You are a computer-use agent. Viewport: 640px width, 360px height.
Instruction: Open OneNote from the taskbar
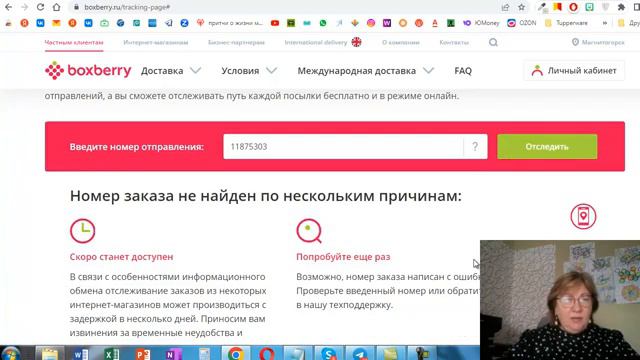pos(173,353)
